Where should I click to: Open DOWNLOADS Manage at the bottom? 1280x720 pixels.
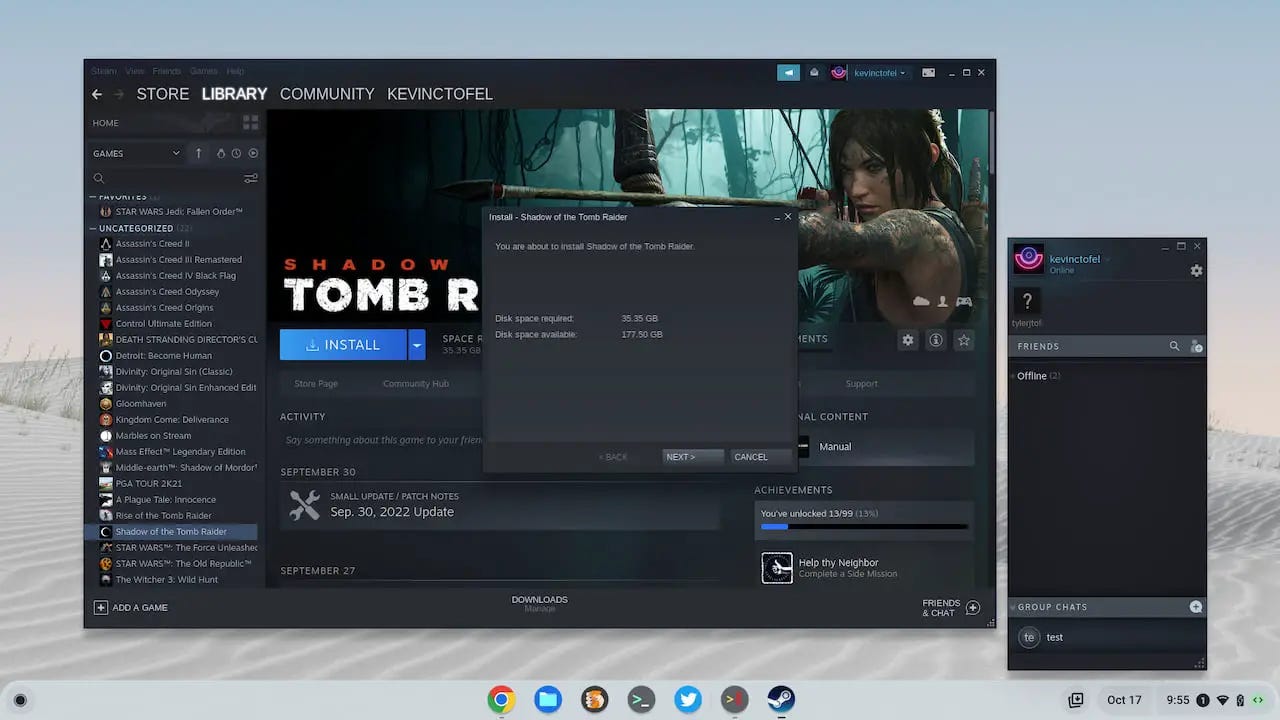539,604
